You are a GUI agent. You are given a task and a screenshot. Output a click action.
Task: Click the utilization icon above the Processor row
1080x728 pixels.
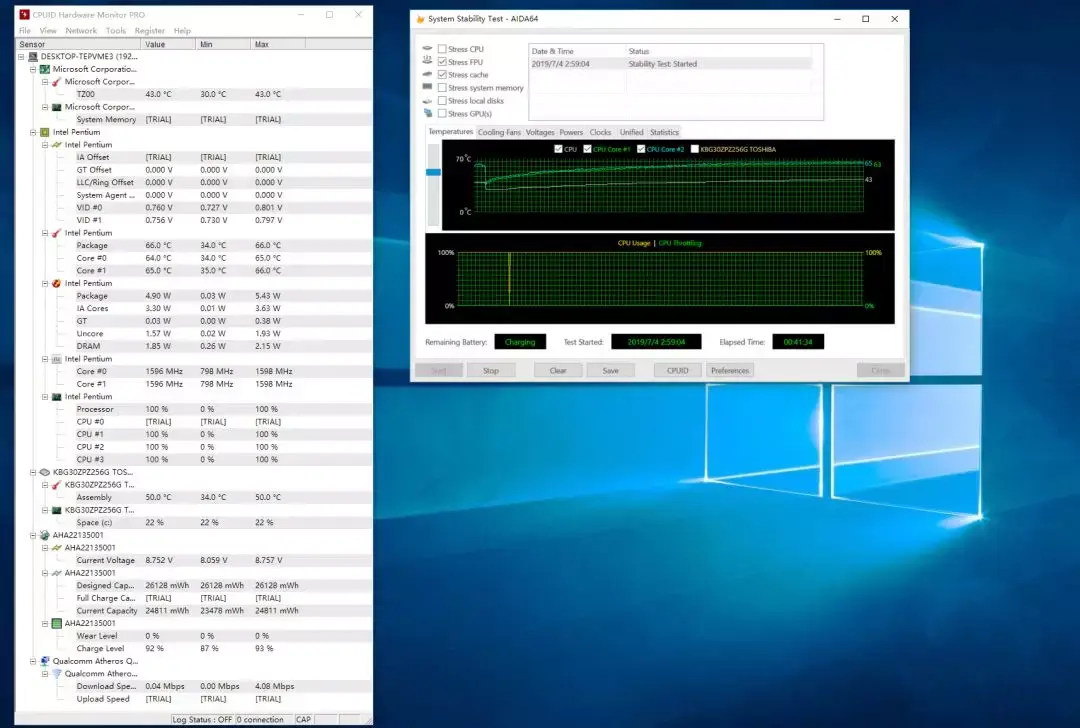(56, 397)
